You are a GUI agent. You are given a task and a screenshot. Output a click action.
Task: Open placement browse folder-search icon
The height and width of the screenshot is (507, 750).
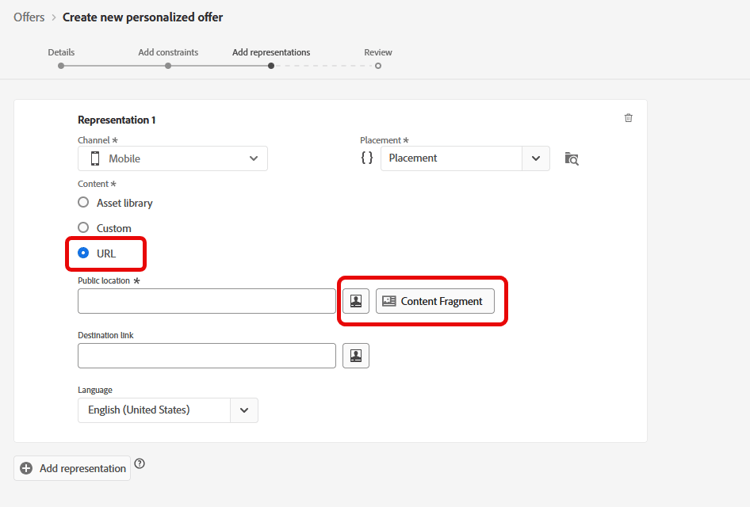tap(571, 158)
